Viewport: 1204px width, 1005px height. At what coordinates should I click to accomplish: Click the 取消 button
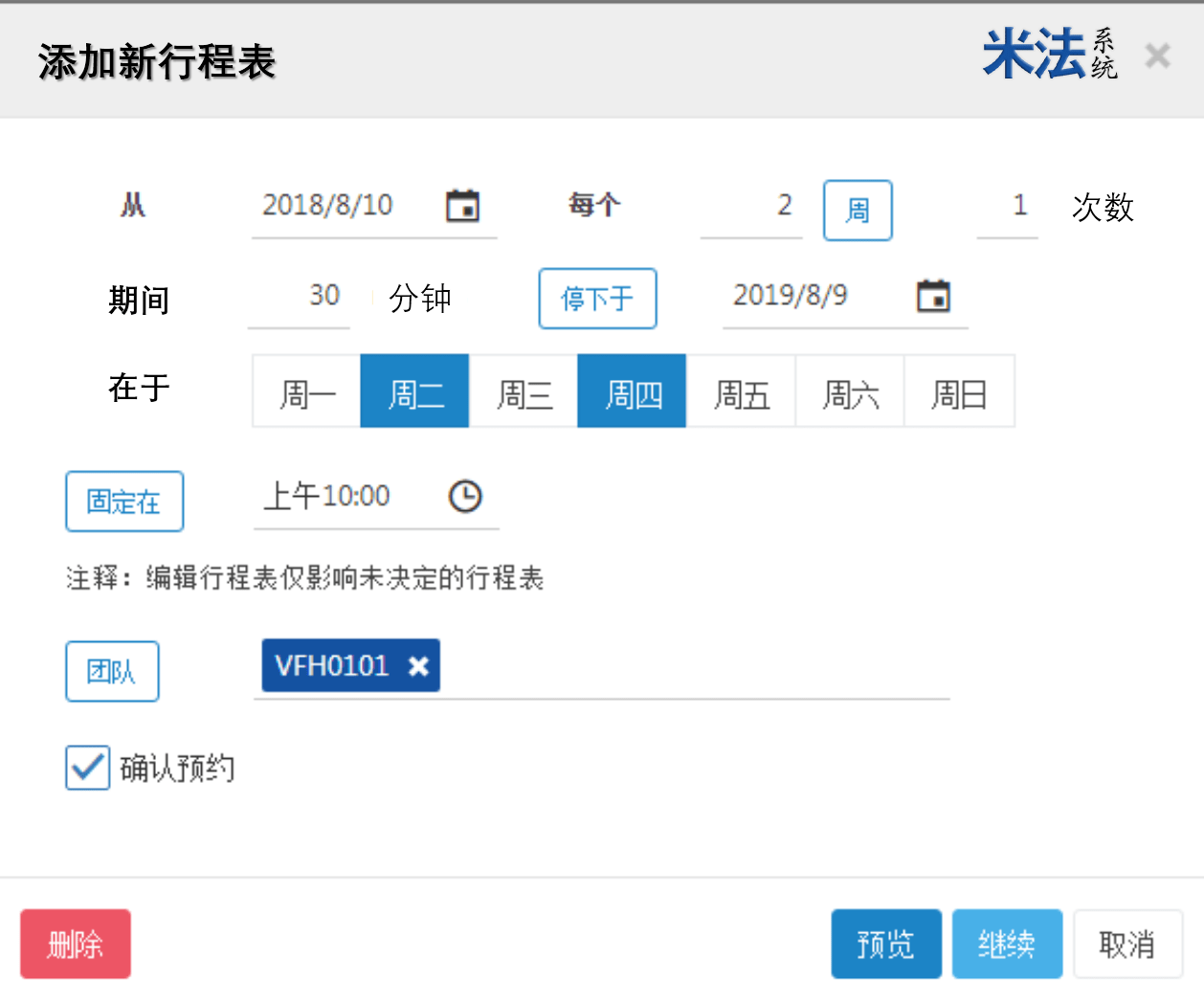point(1127,944)
